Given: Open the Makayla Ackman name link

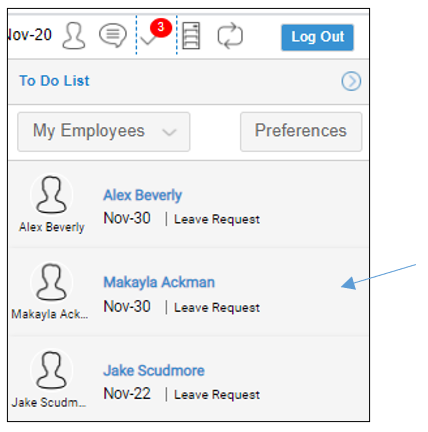Looking at the screenshot, I should coord(159,282).
